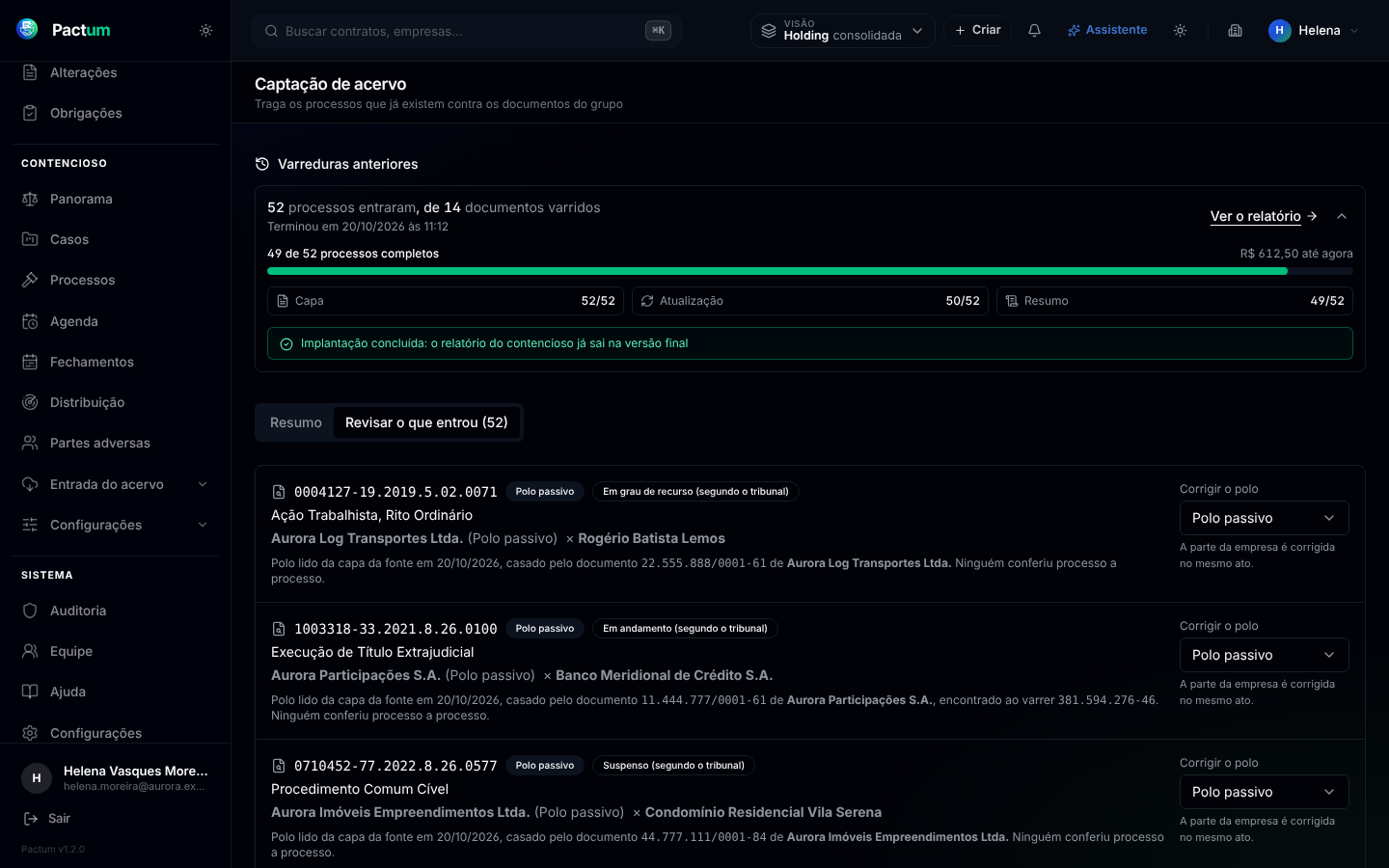The image size is (1389, 868).
Task: Open Fechamentos icon in sidebar
Action: point(30,362)
